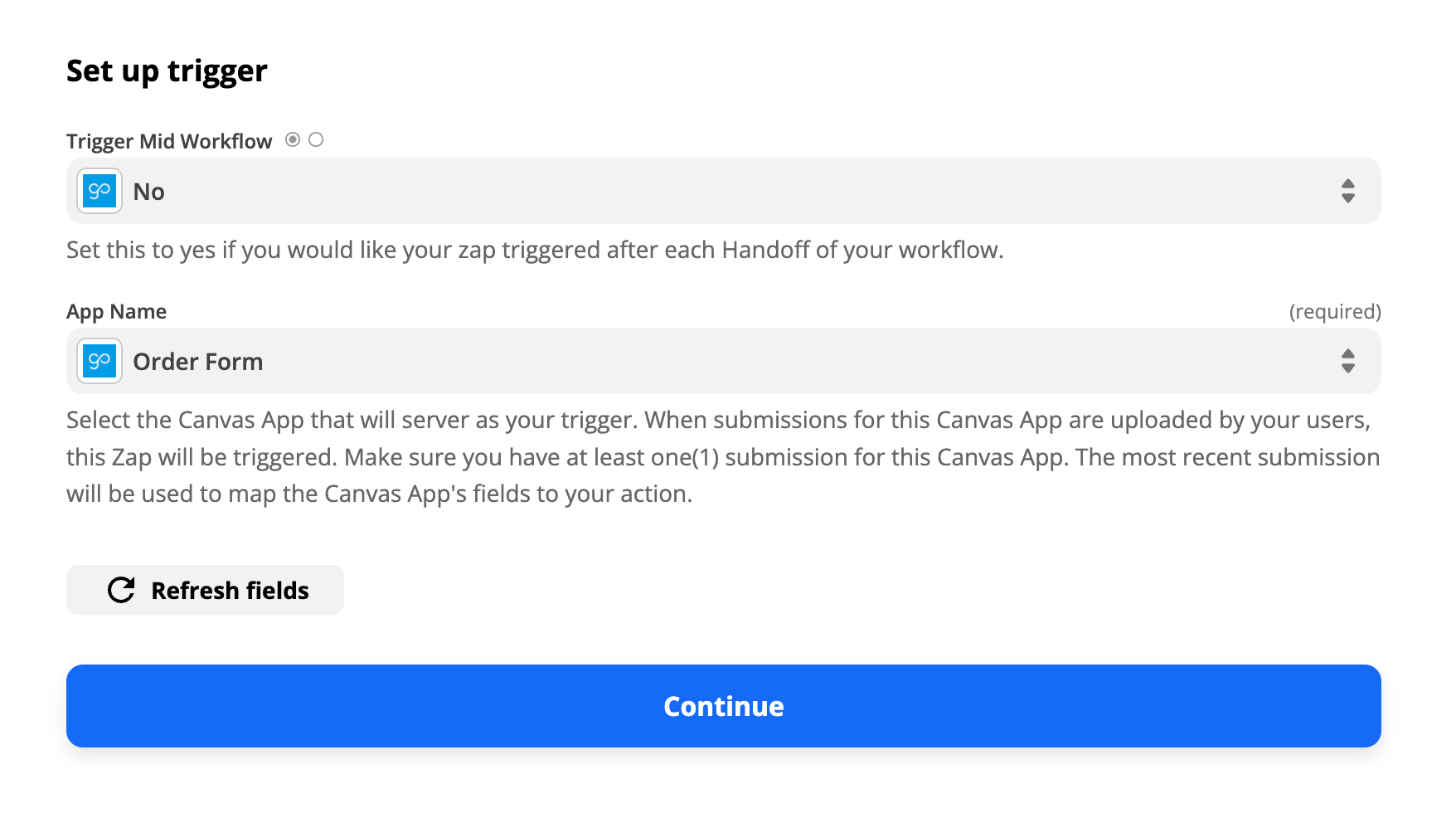Click the Refresh fields button
The height and width of the screenshot is (823, 1456).
(x=205, y=590)
